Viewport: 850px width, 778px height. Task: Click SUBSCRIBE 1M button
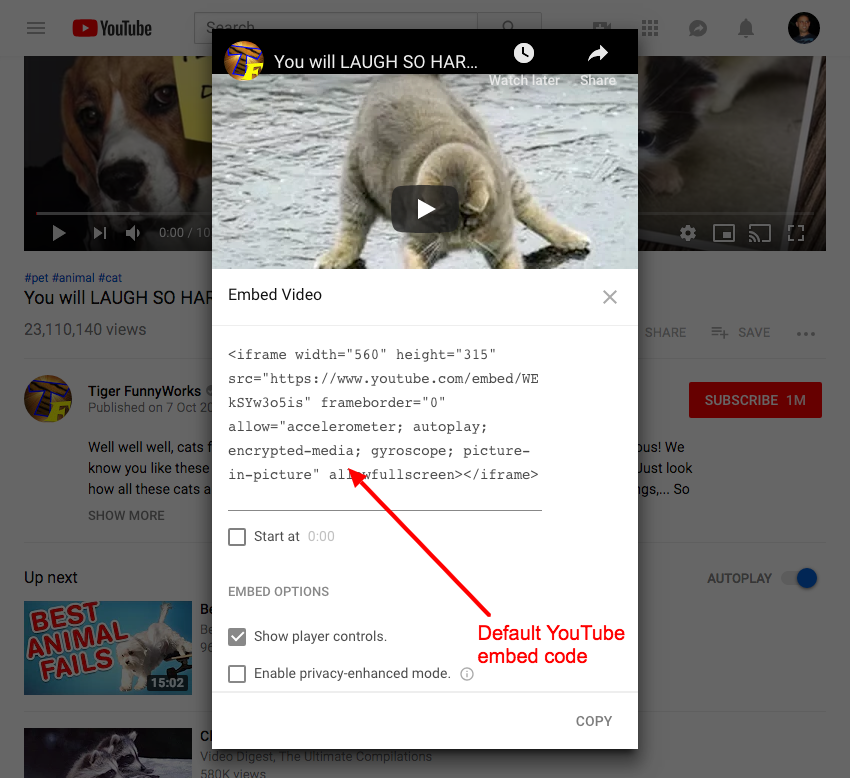click(755, 400)
